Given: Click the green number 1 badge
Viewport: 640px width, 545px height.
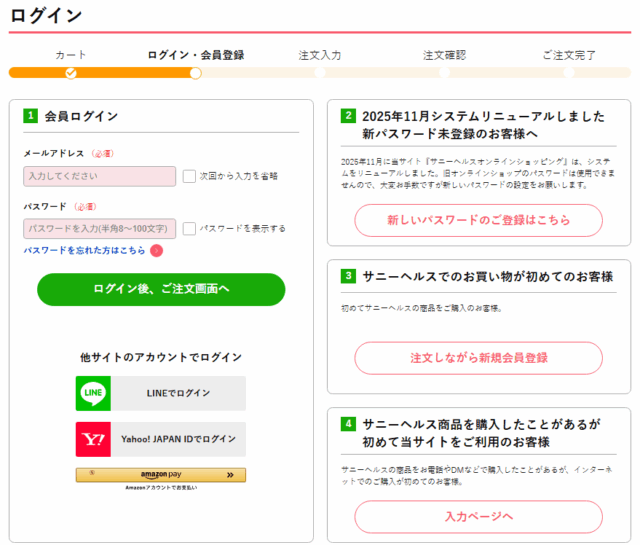Looking at the screenshot, I should point(31,116).
